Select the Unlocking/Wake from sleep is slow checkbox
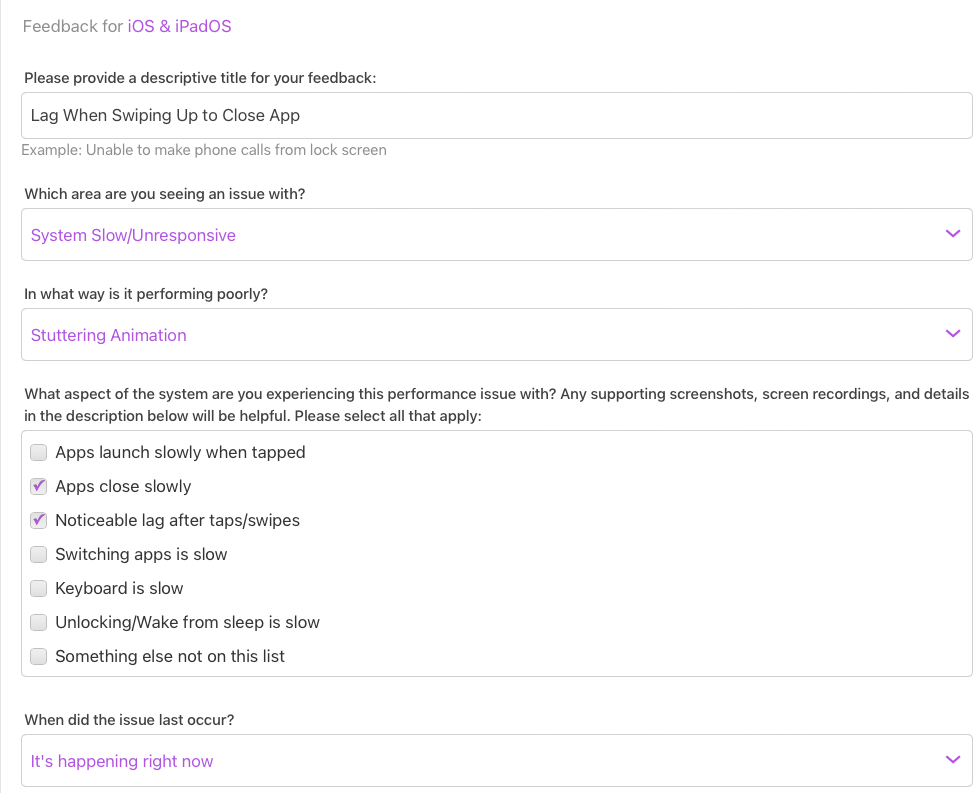Screen dimensions: 980x793 39,623
